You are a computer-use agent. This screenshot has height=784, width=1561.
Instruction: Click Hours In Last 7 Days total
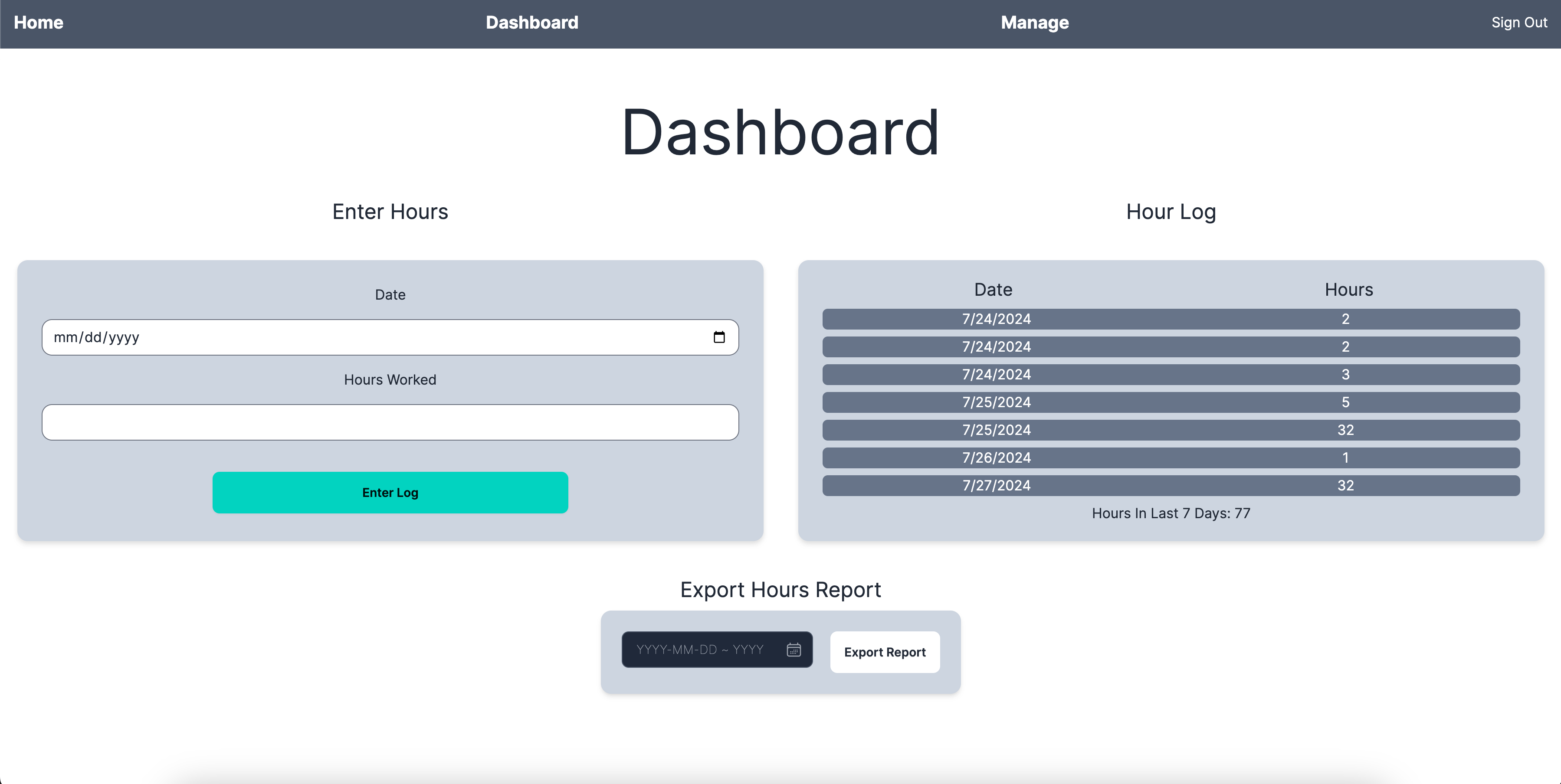pyautogui.click(x=1170, y=513)
